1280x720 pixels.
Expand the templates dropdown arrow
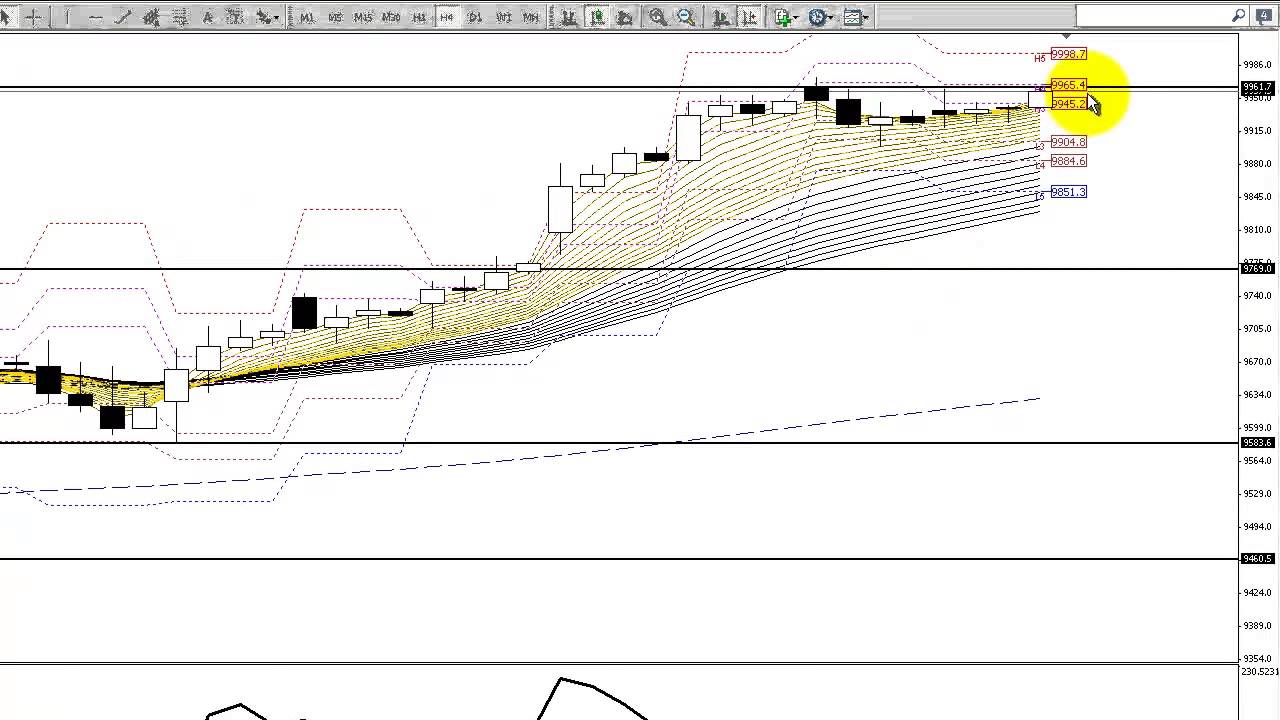point(867,17)
